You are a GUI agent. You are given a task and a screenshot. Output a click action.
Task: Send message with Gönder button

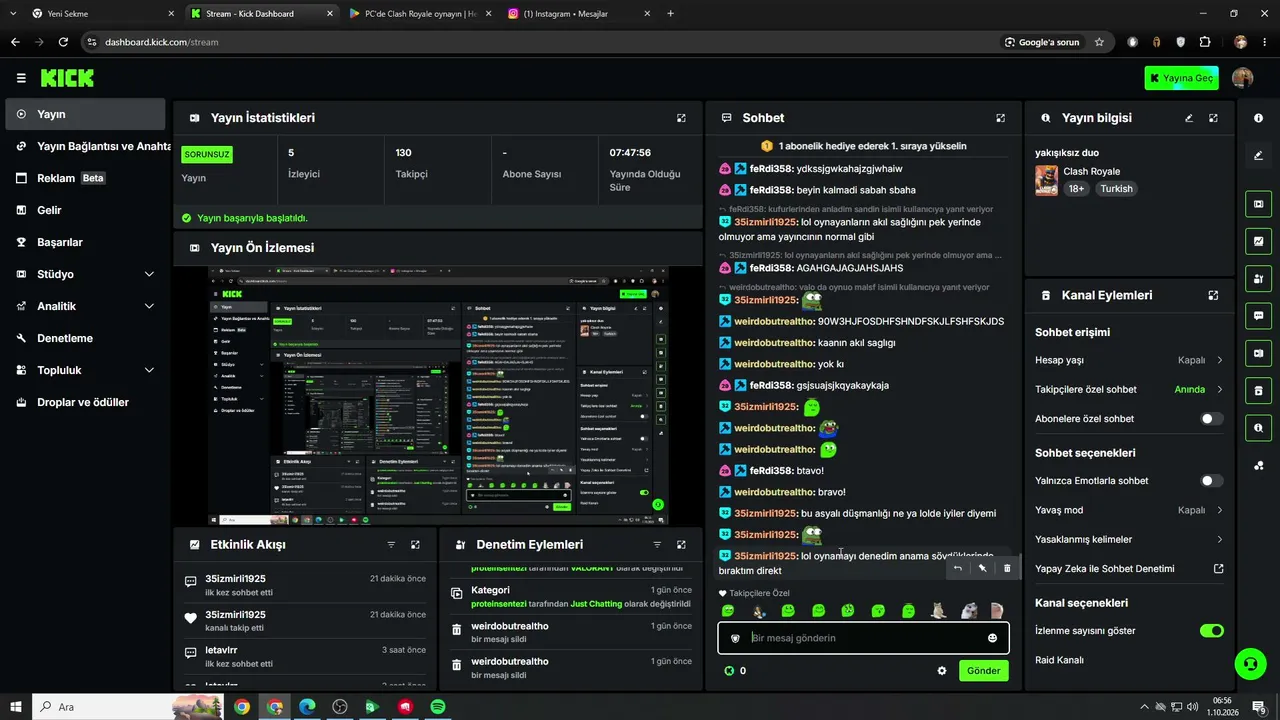983,671
